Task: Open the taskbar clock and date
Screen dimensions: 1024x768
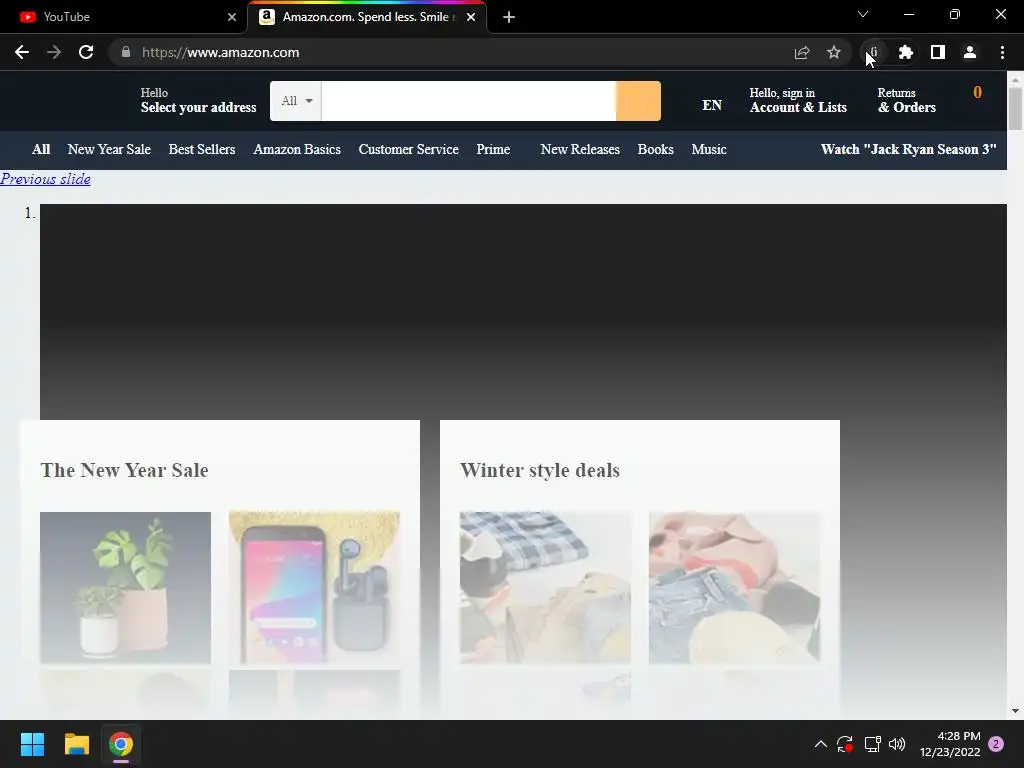Action: click(951, 744)
